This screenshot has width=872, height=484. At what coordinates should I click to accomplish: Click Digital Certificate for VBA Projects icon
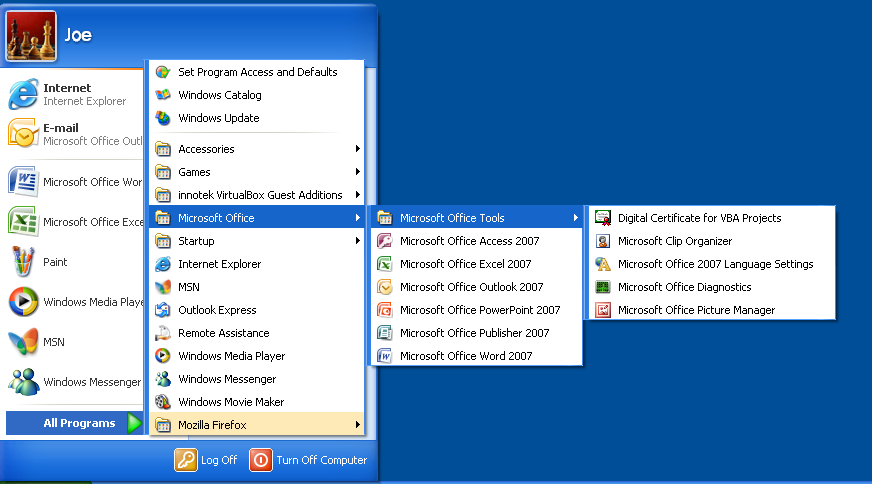[603, 218]
